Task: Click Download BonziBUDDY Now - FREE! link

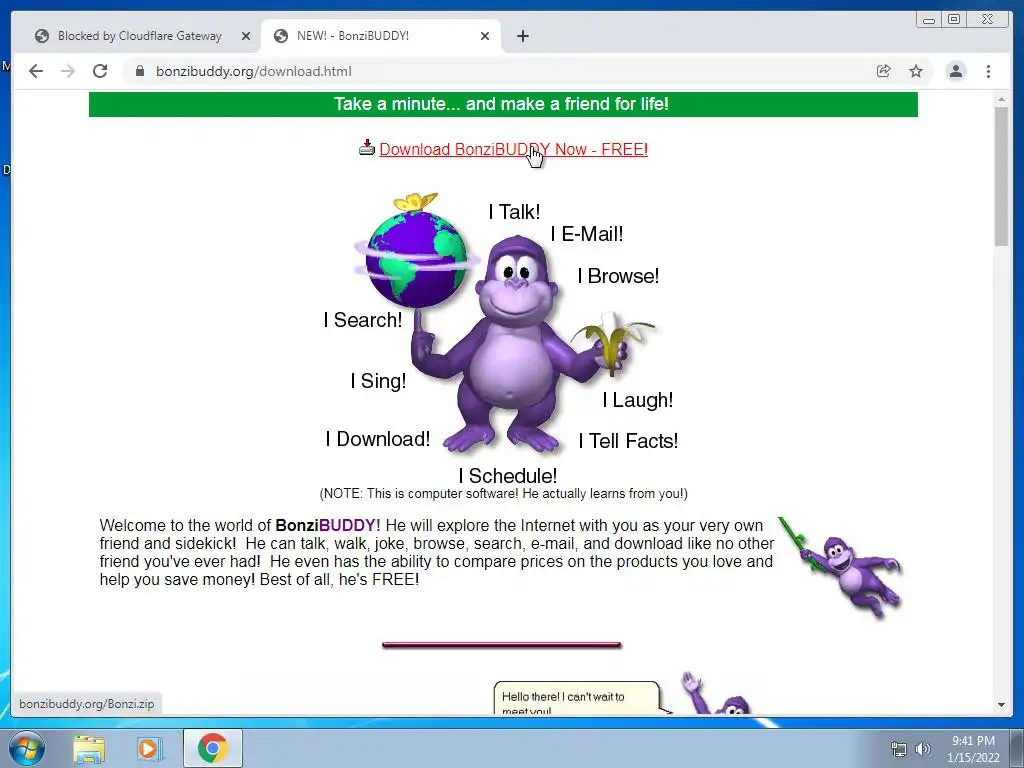Action: pos(513,150)
